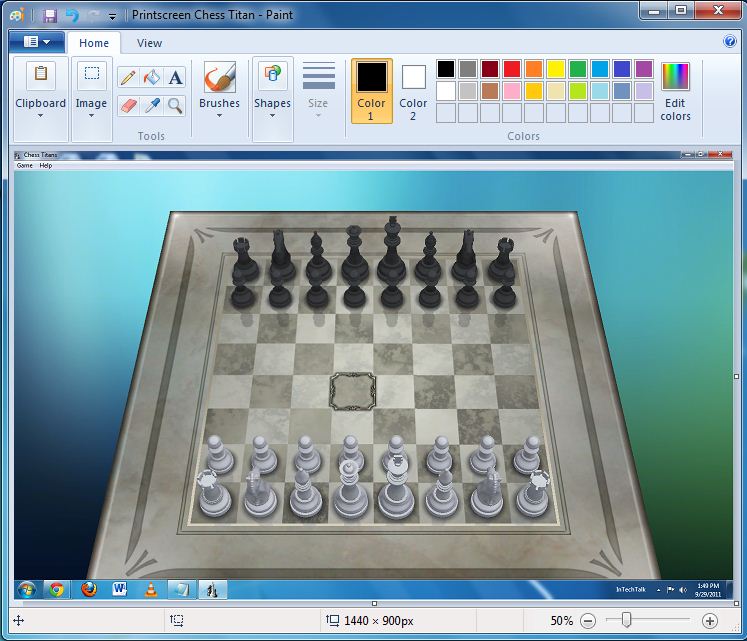The width and height of the screenshot is (747, 641).
Task: Expand the Shapes dropdown arrow
Action: (272, 116)
